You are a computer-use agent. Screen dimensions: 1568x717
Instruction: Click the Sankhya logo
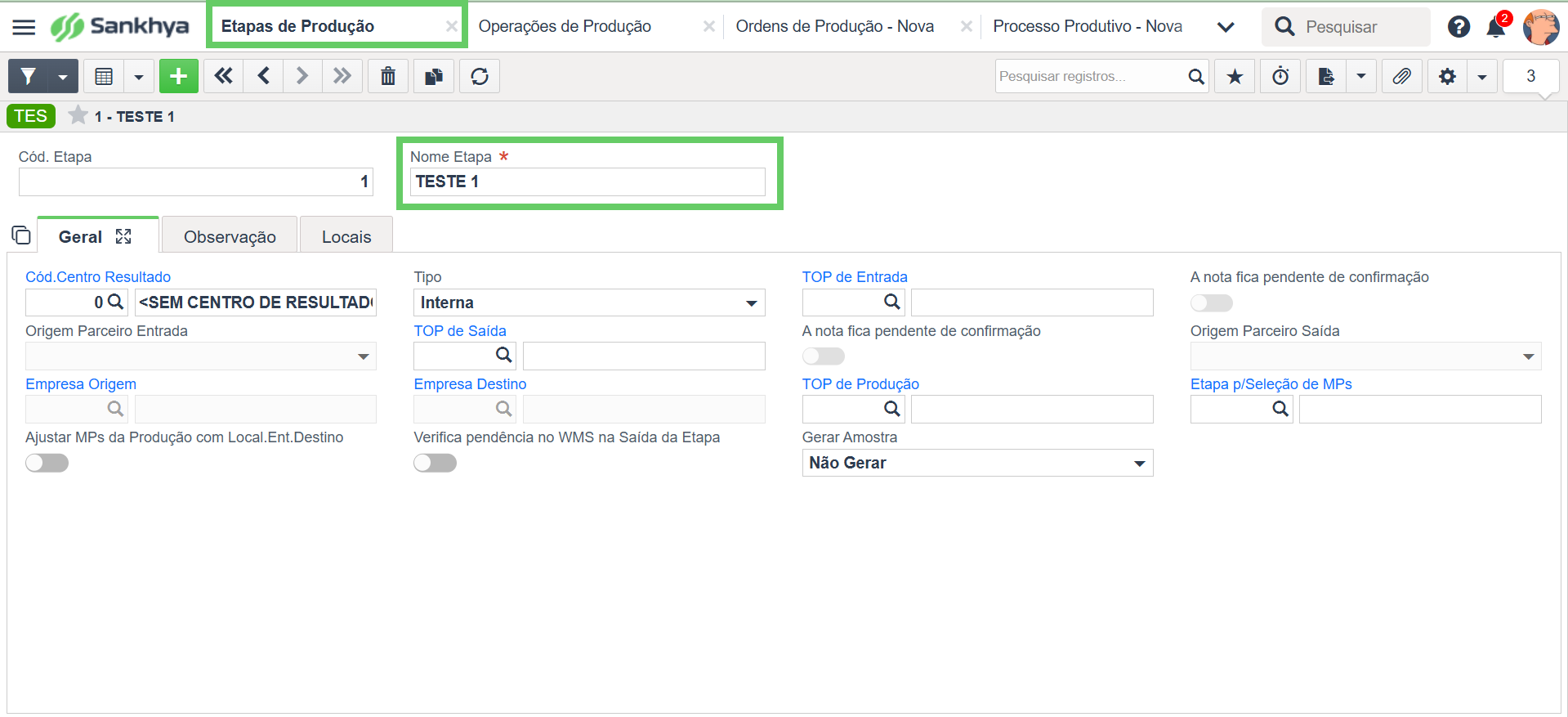coord(120,27)
